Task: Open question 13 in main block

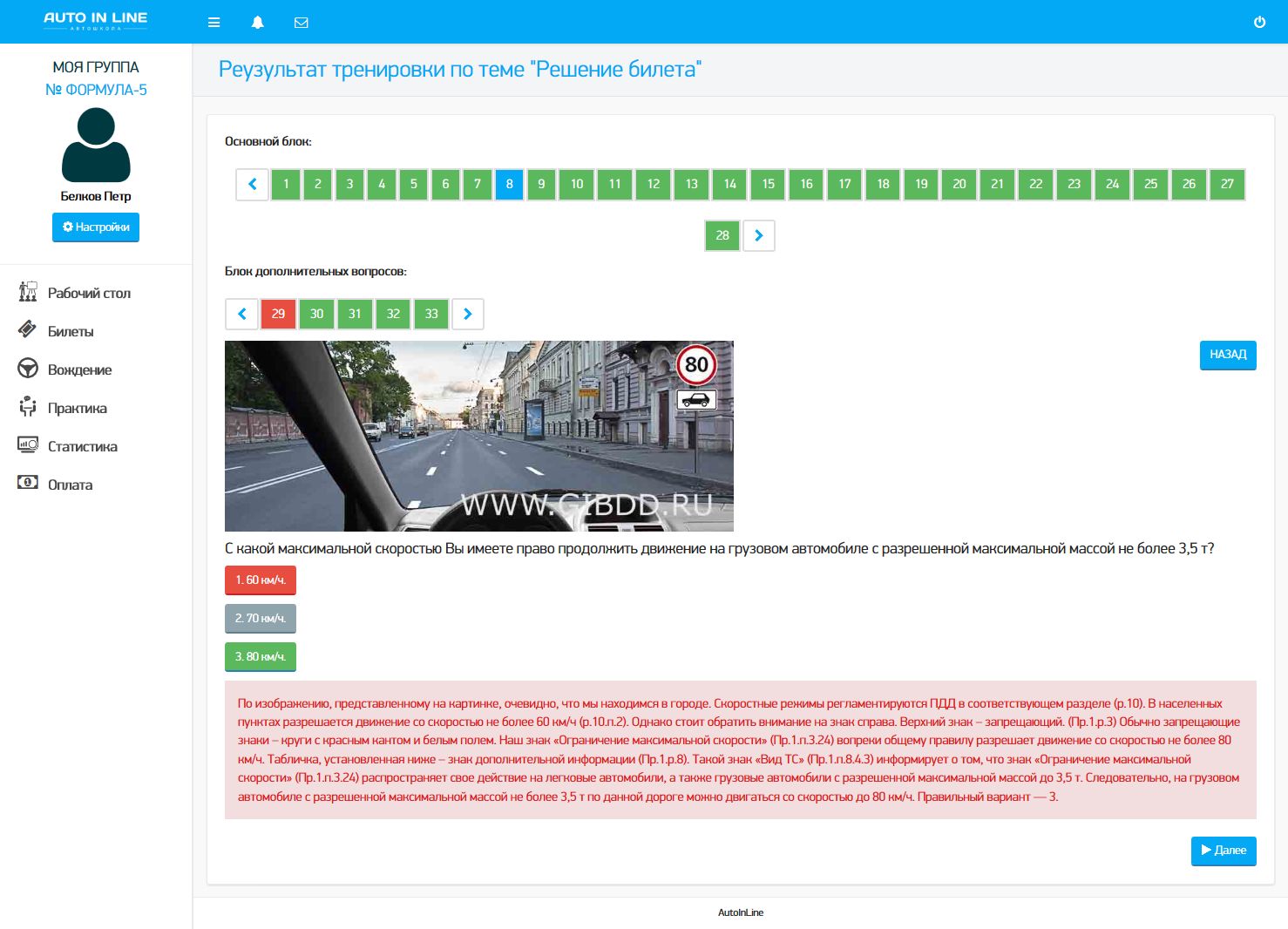Action: tap(692, 185)
